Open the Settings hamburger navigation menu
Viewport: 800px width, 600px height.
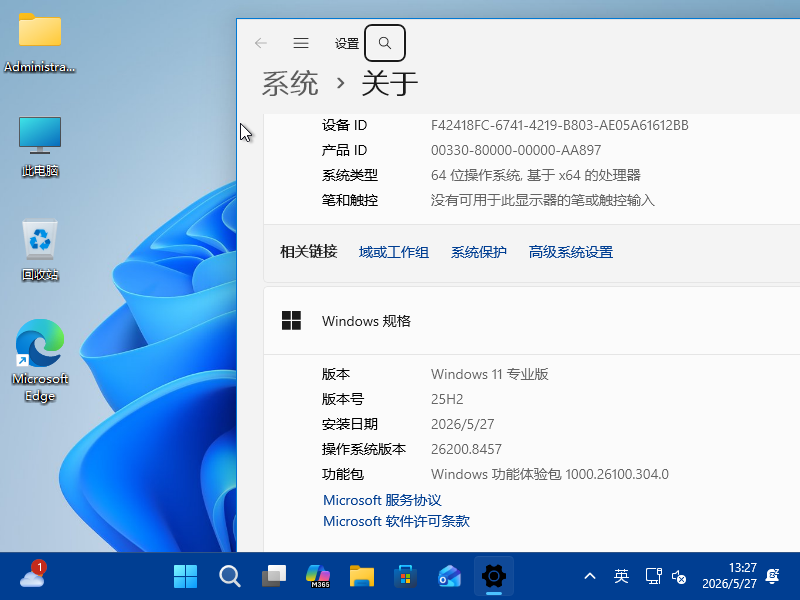(301, 43)
